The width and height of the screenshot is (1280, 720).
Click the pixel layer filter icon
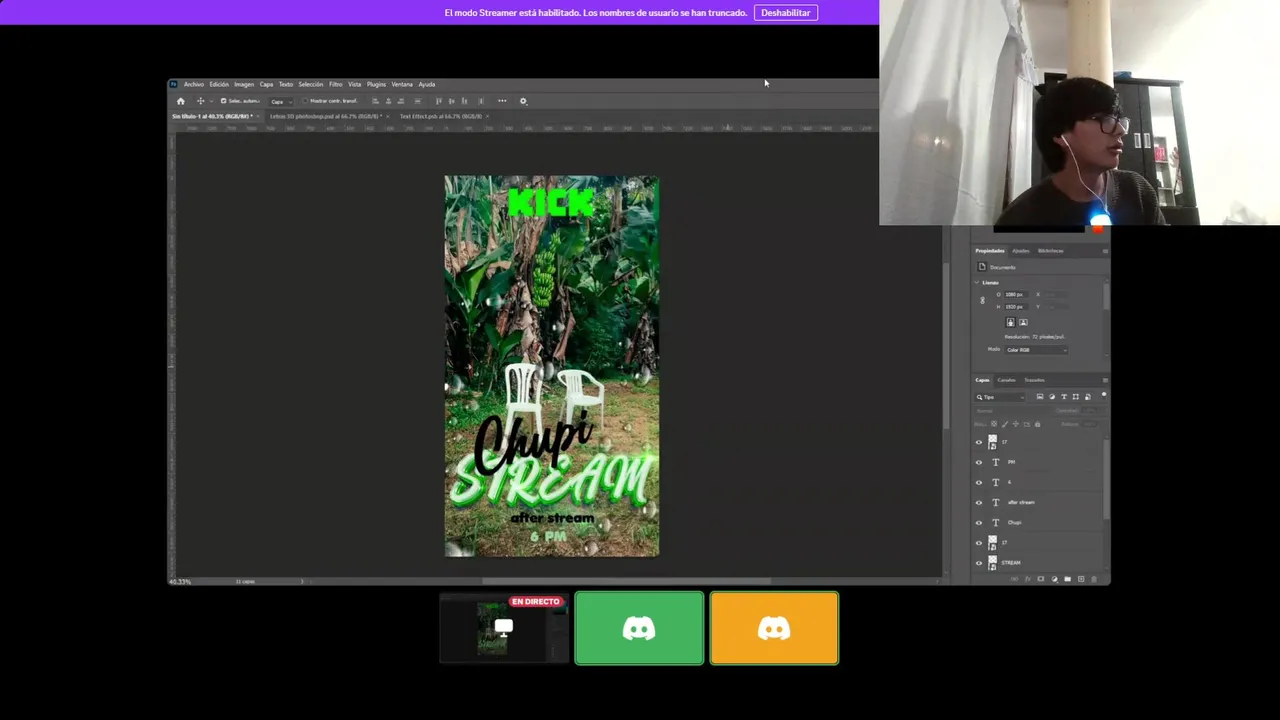(1040, 397)
